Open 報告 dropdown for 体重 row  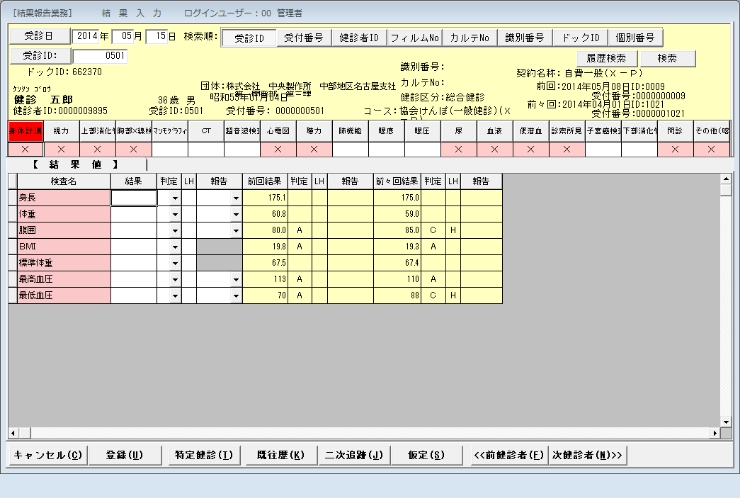pyautogui.click(x=236, y=214)
